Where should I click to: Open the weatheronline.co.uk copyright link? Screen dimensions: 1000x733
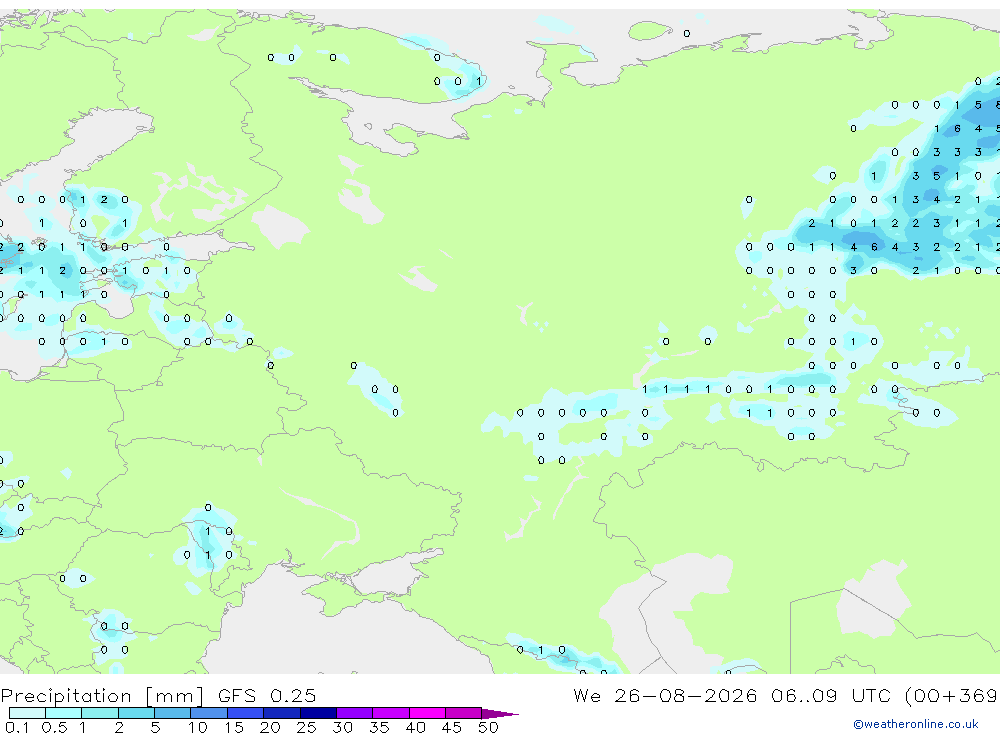click(916, 724)
